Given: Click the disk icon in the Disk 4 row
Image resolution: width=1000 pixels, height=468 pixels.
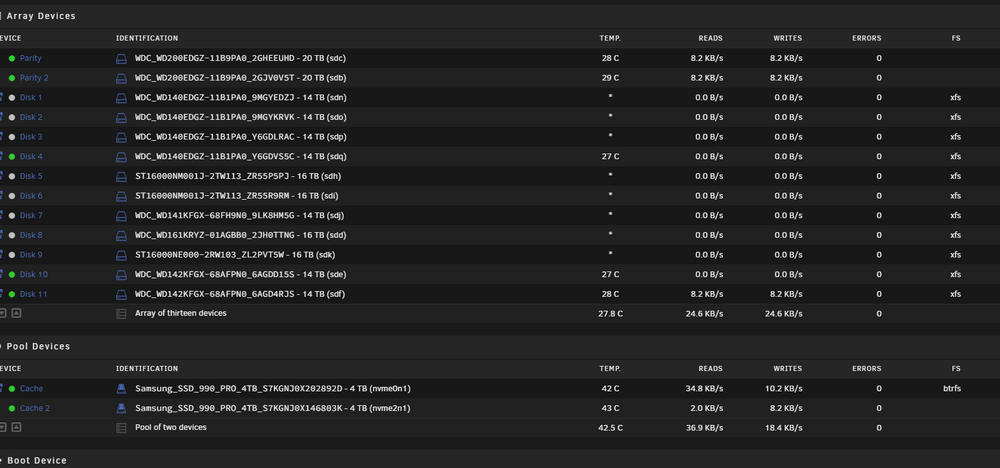Looking at the screenshot, I should click(121, 157).
